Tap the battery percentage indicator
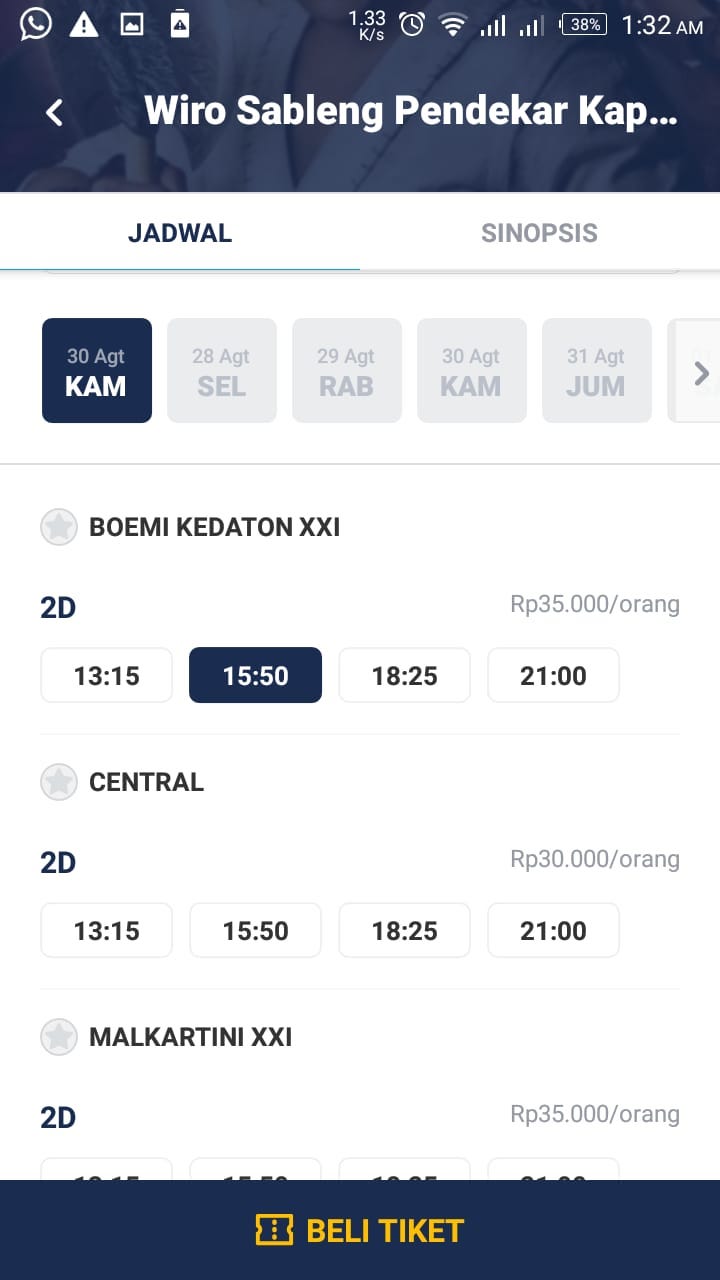 coord(583,25)
